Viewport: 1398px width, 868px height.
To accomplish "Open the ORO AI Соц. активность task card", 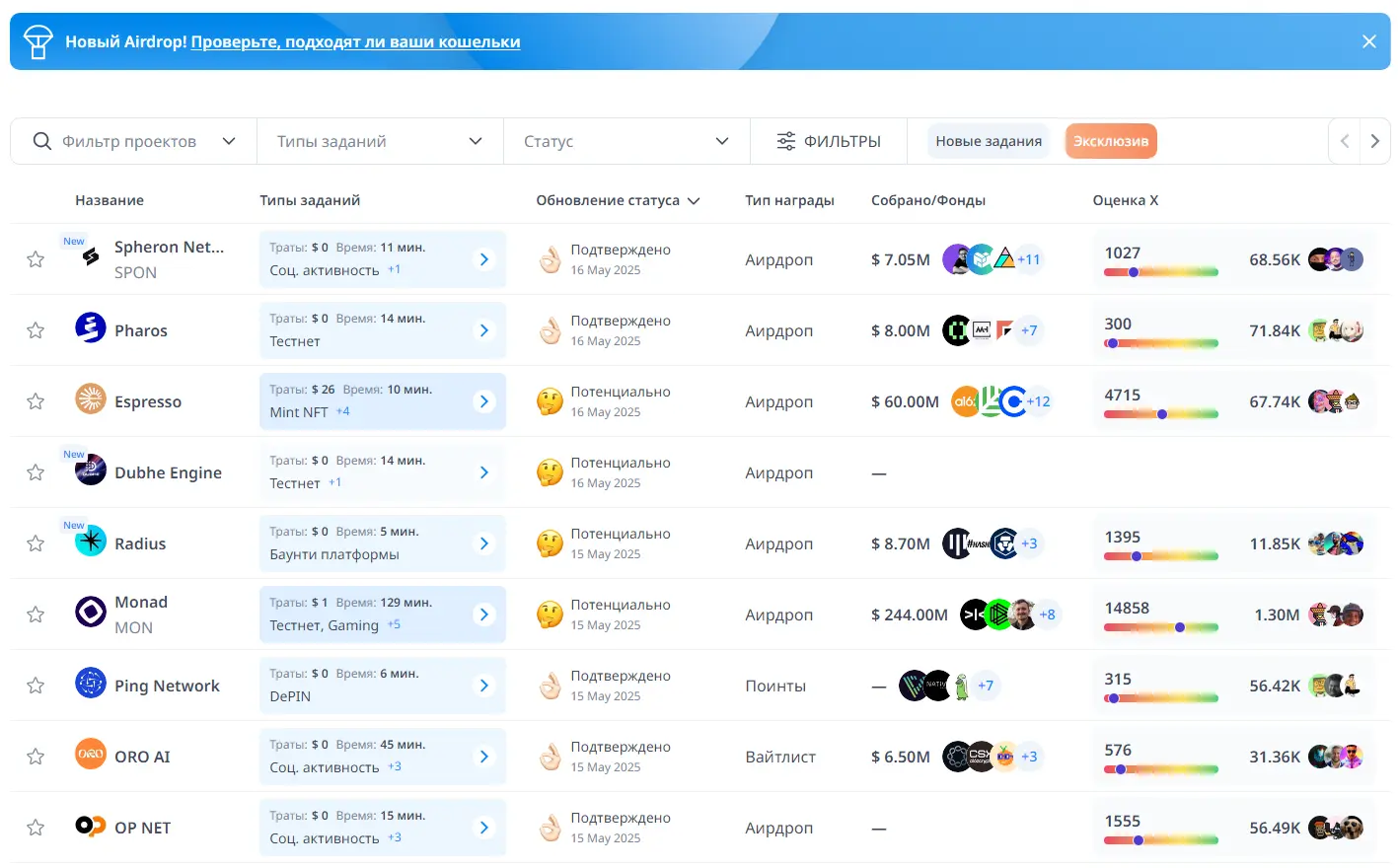I will pos(383,757).
